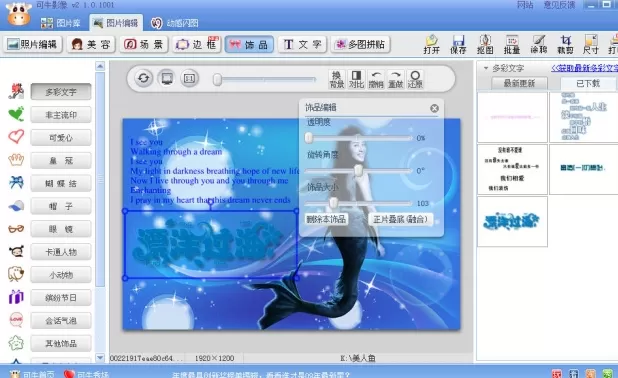Switch to the 动感闪图 tab
This screenshot has width=618, height=378.
click(175, 23)
